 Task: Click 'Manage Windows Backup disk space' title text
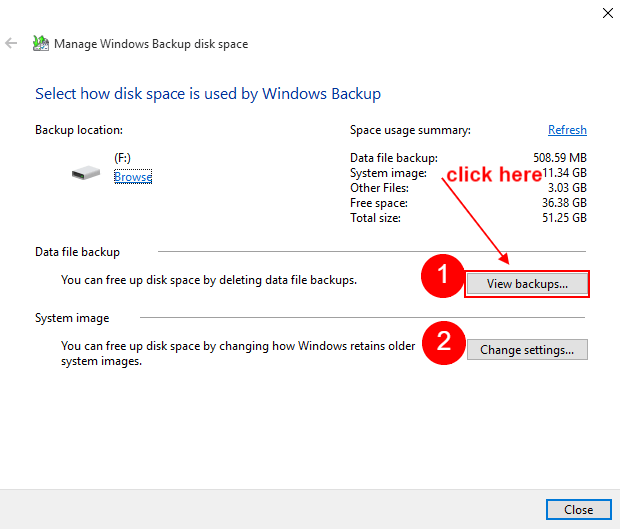(151, 44)
